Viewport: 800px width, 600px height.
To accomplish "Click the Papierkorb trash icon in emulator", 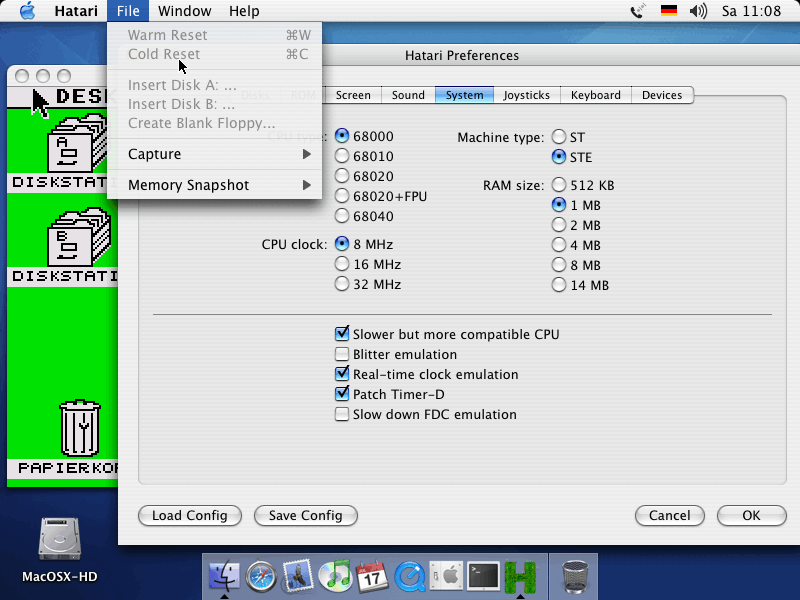I will click(80, 428).
